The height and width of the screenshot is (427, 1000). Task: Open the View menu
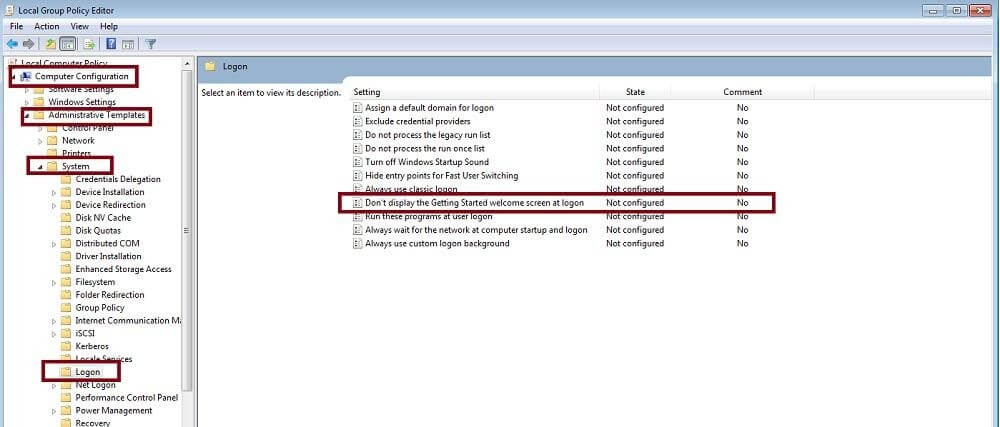(80, 26)
